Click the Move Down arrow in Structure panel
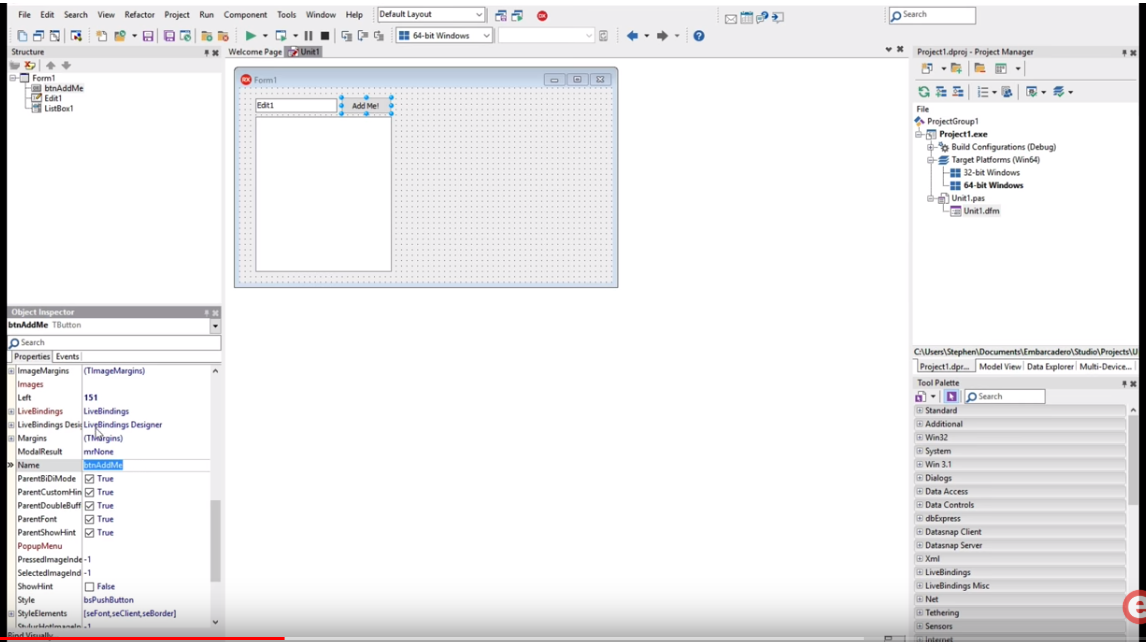The height and width of the screenshot is (642, 1146). coord(66,65)
